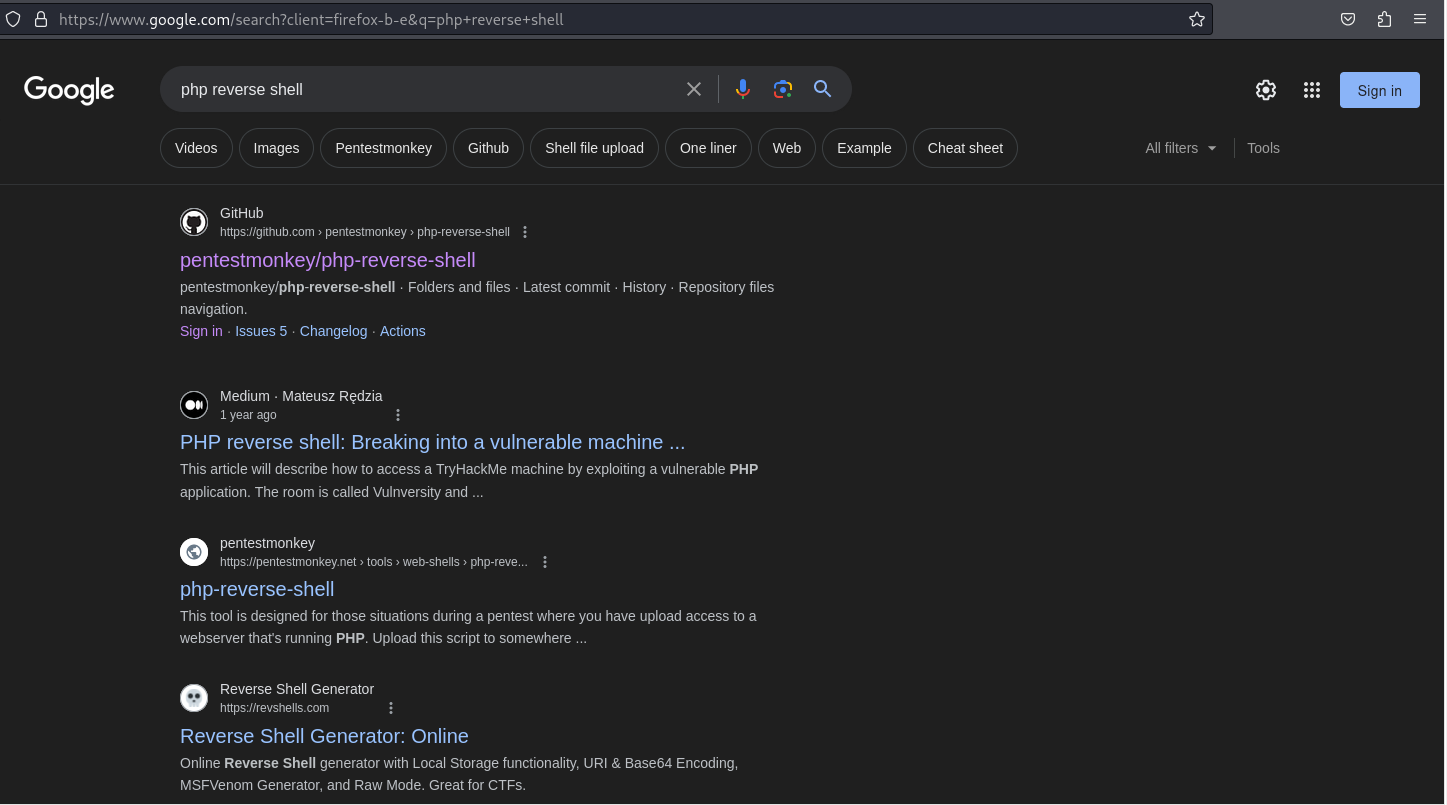The height and width of the screenshot is (805, 1447).
Task: Open three-dot menu for GitHub result
Action: click(525, 232)
